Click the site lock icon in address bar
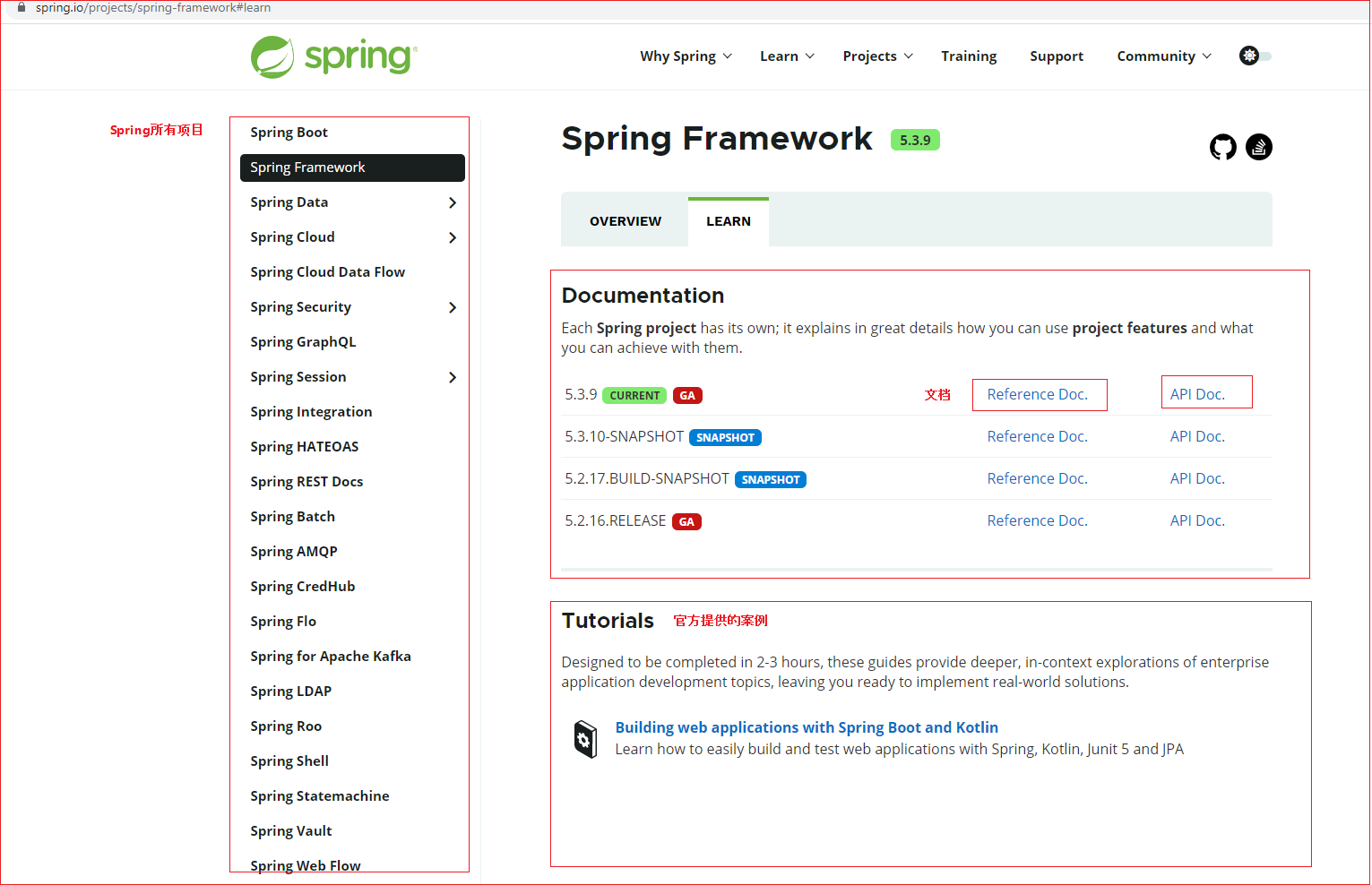This screenshot has width=1372, height=885. coord(22,8)
